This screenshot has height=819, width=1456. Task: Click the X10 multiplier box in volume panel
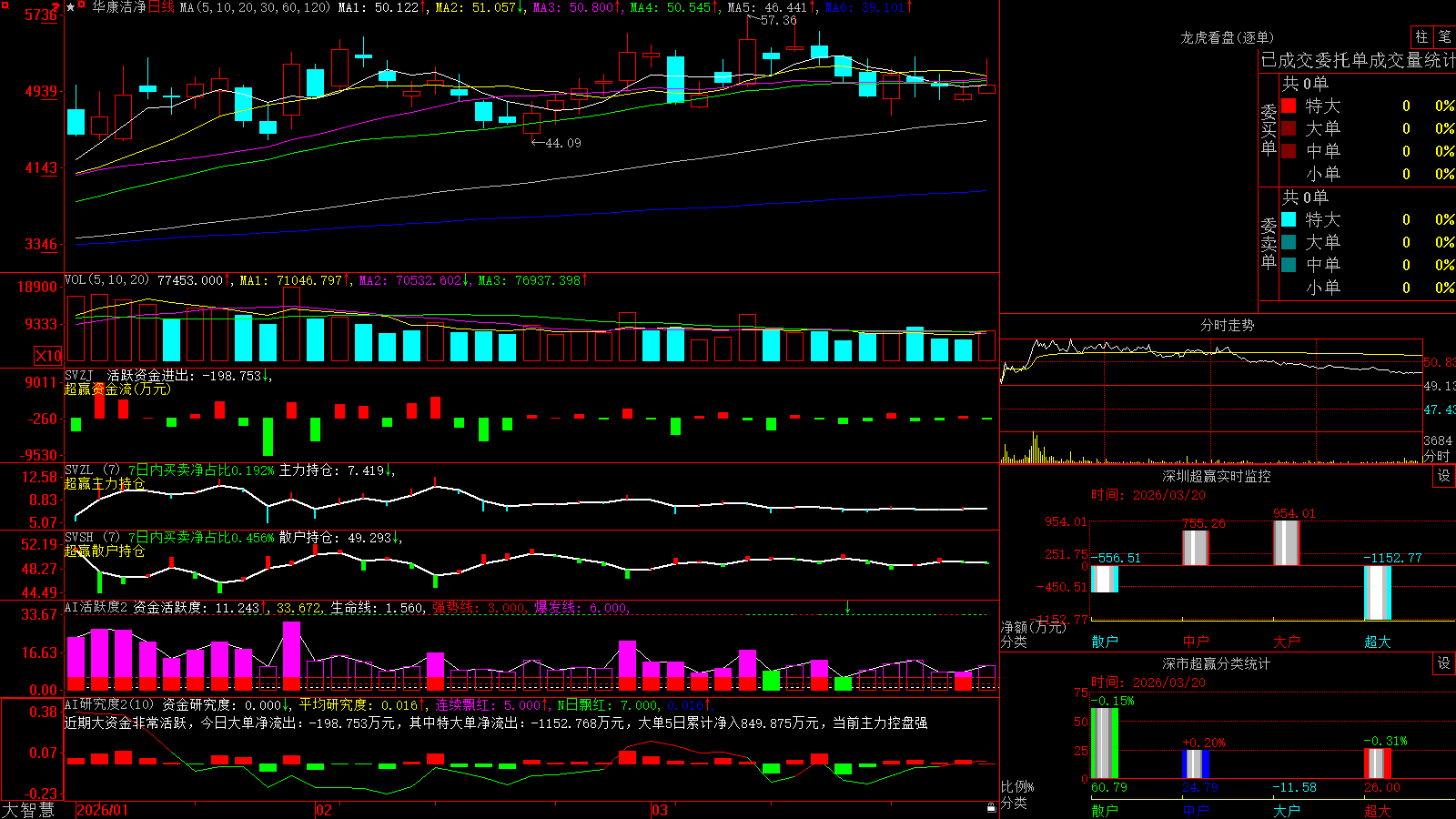tap(48, 356)
